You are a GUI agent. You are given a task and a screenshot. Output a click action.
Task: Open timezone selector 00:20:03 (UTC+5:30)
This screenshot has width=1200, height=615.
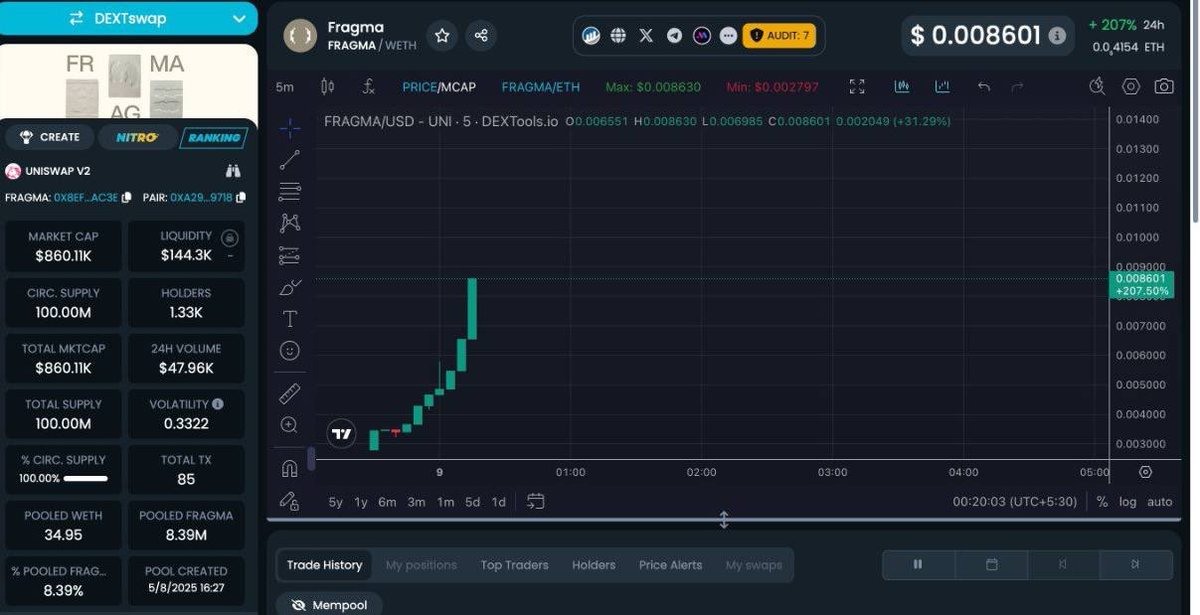pyautogui.click(x=1014, y=502)
